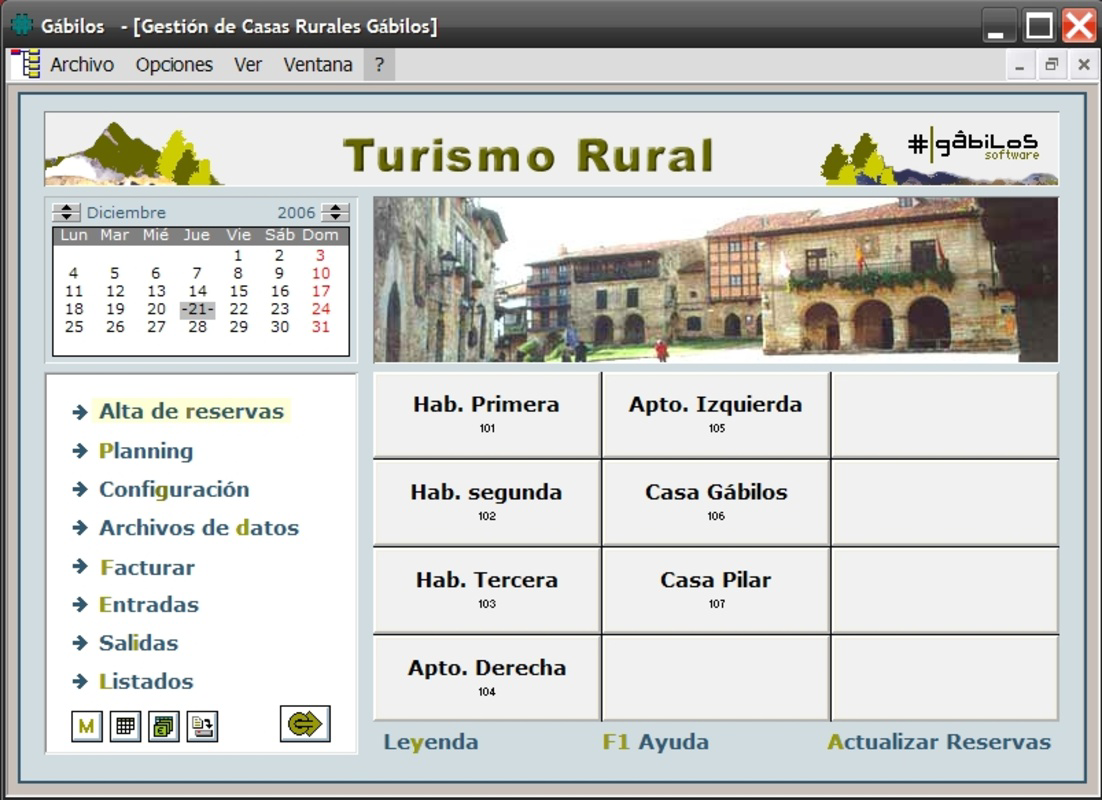Image resolution: width=1102 pixels, height=800 pixels.
Task: Choose day 25 in the calendar
Action: (74, 327)
